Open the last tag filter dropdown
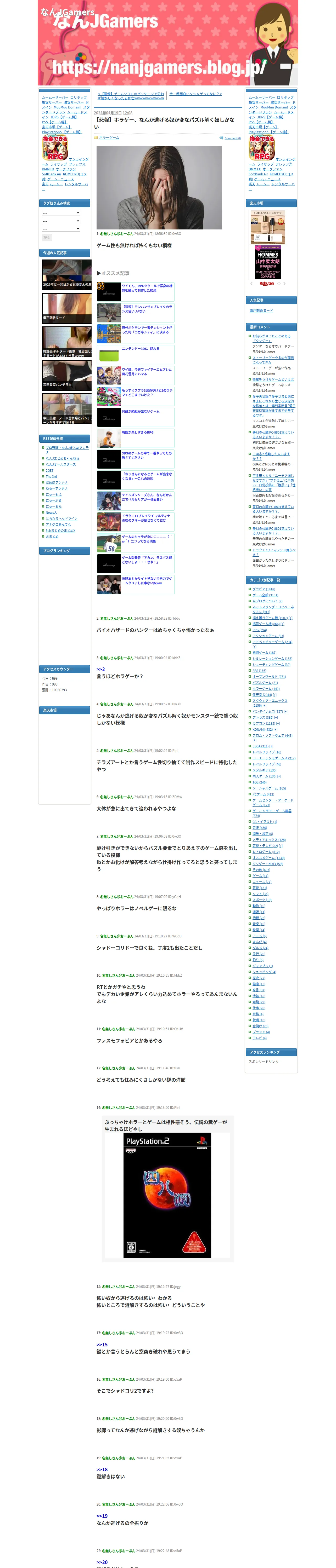Viewport: 336px width, 1568px height. coord(61,229)
